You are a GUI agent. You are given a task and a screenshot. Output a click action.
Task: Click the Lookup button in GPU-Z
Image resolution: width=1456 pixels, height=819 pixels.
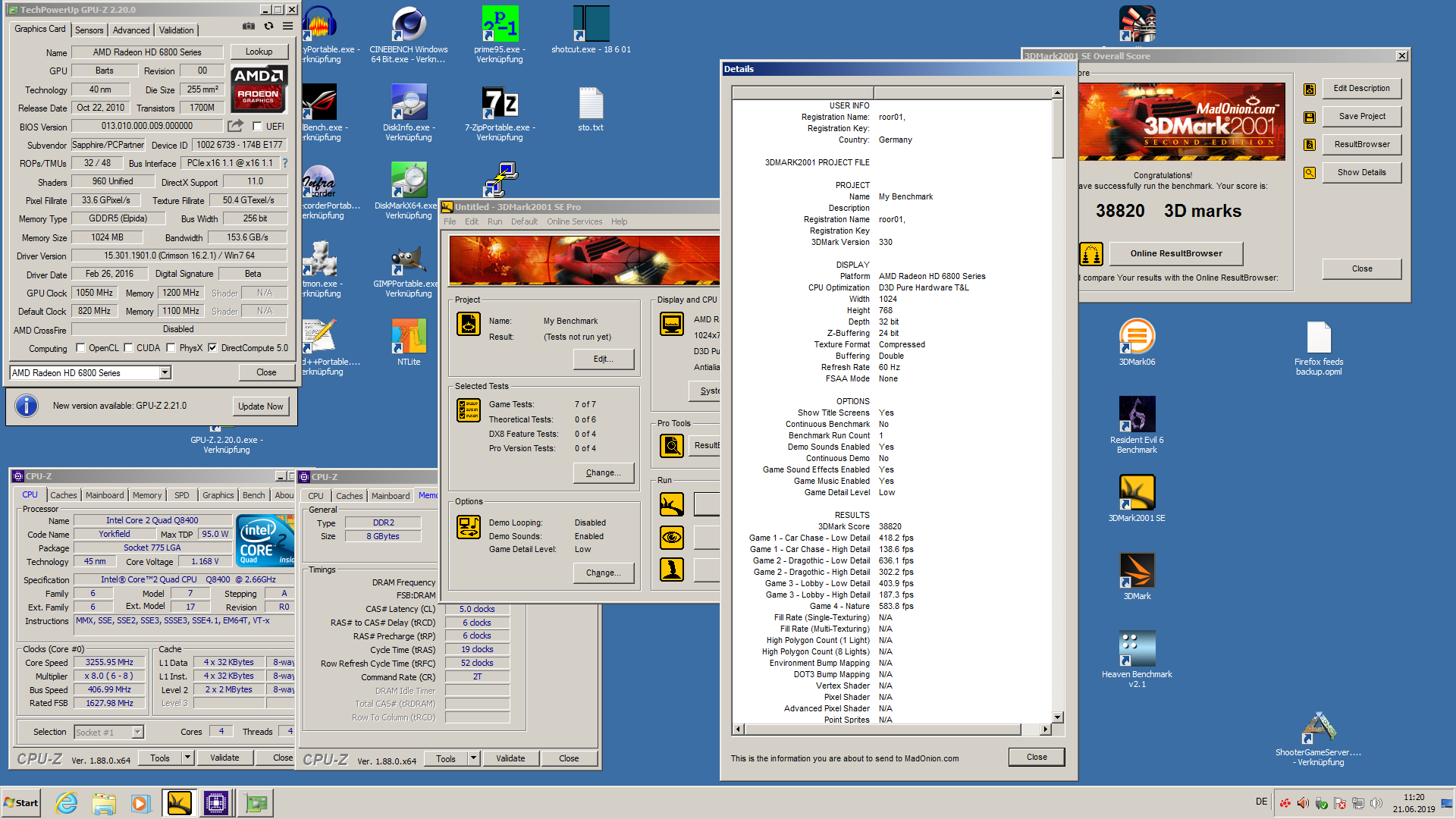point(259,52)
